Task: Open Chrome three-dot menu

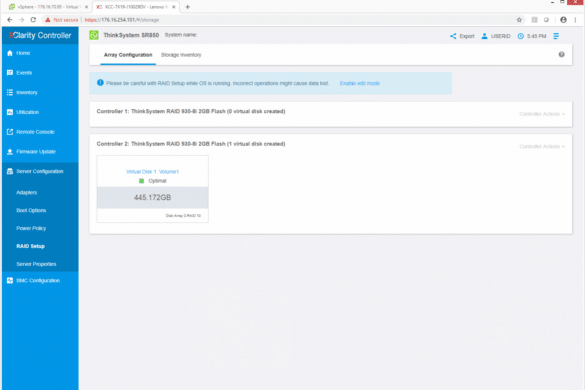Action: point(575,20)
